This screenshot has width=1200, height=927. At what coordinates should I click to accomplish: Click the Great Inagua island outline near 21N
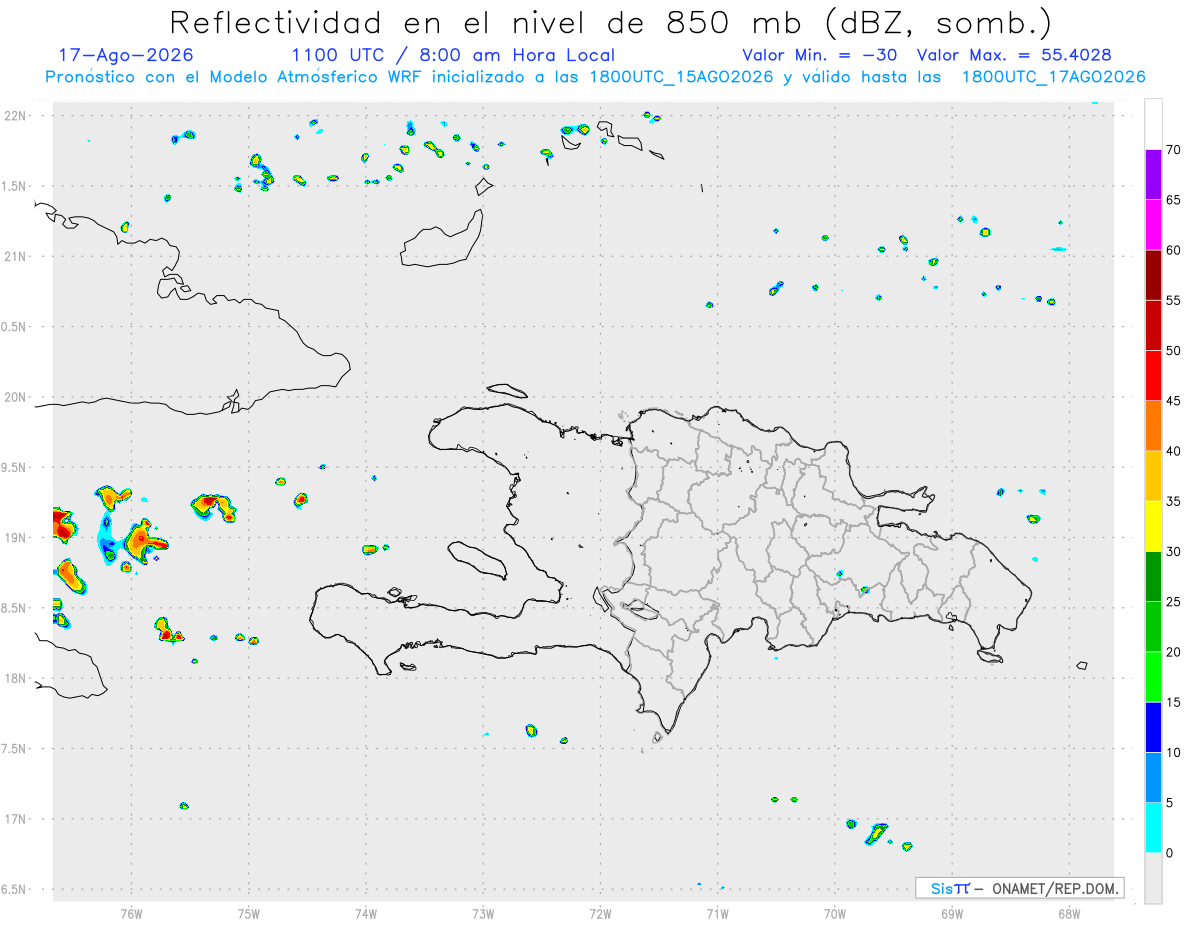441,238
